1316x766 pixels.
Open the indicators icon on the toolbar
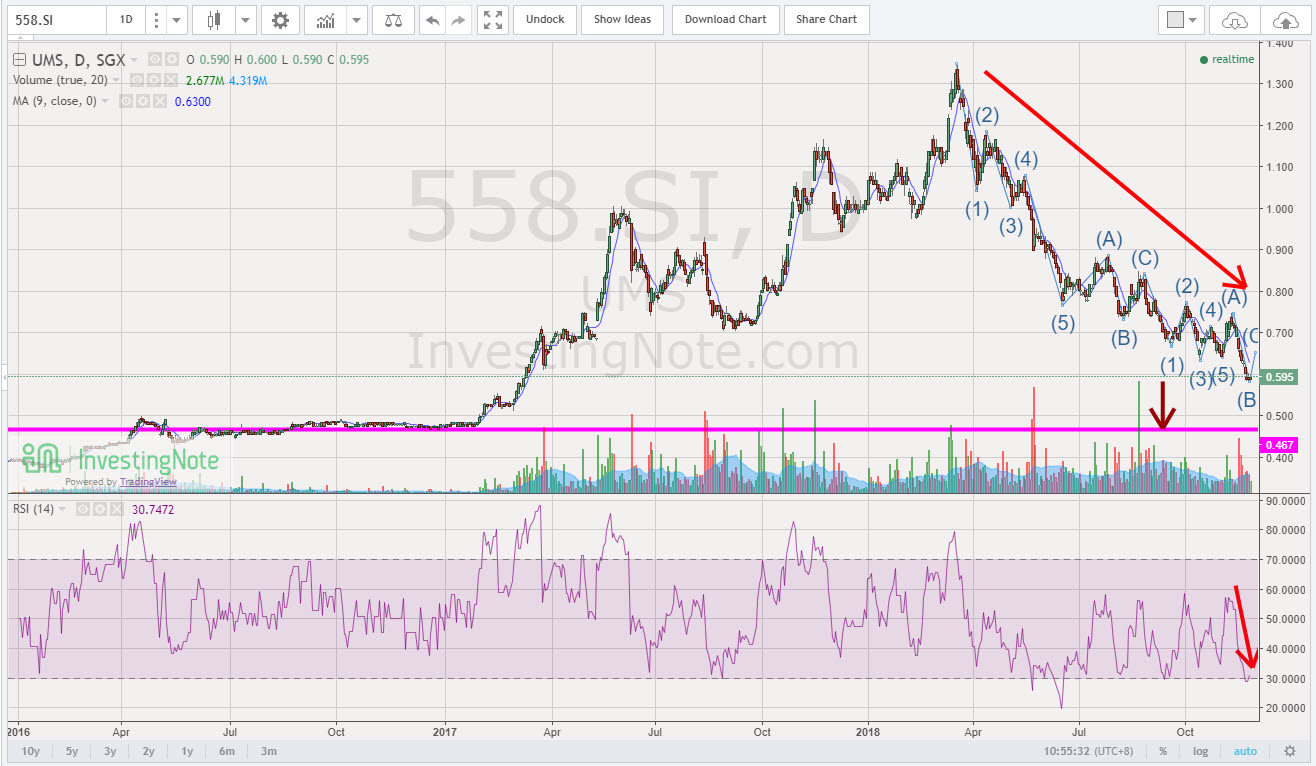(326, 19)
